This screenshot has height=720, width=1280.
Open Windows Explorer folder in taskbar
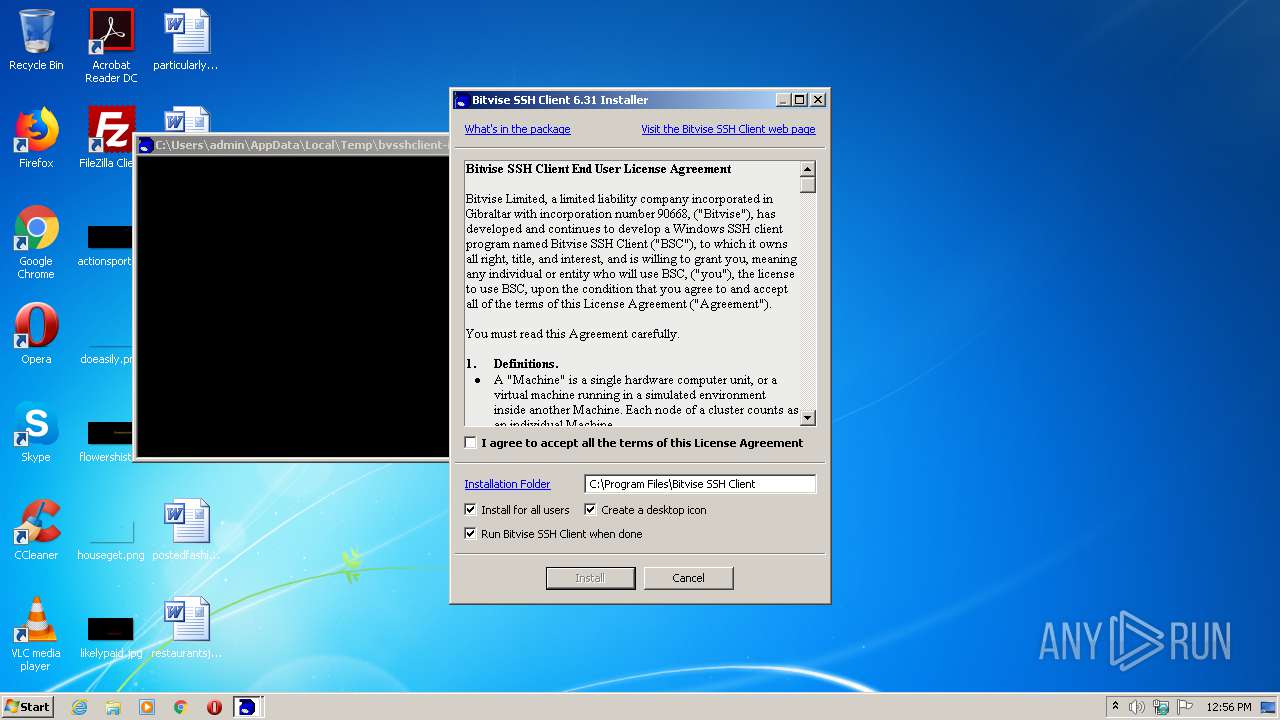click(113, 707)
